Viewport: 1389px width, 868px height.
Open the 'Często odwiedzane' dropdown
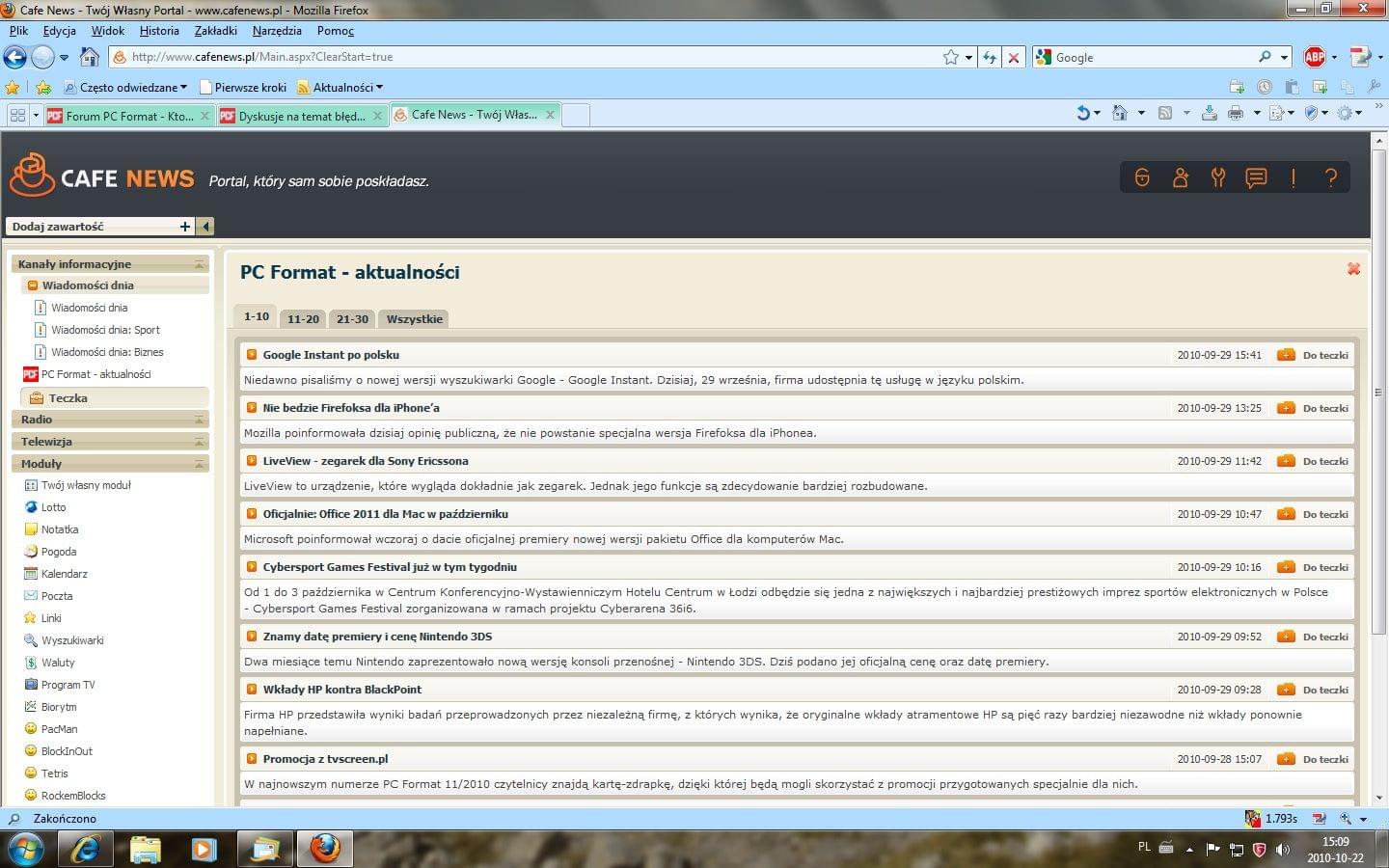coord(125,87)
